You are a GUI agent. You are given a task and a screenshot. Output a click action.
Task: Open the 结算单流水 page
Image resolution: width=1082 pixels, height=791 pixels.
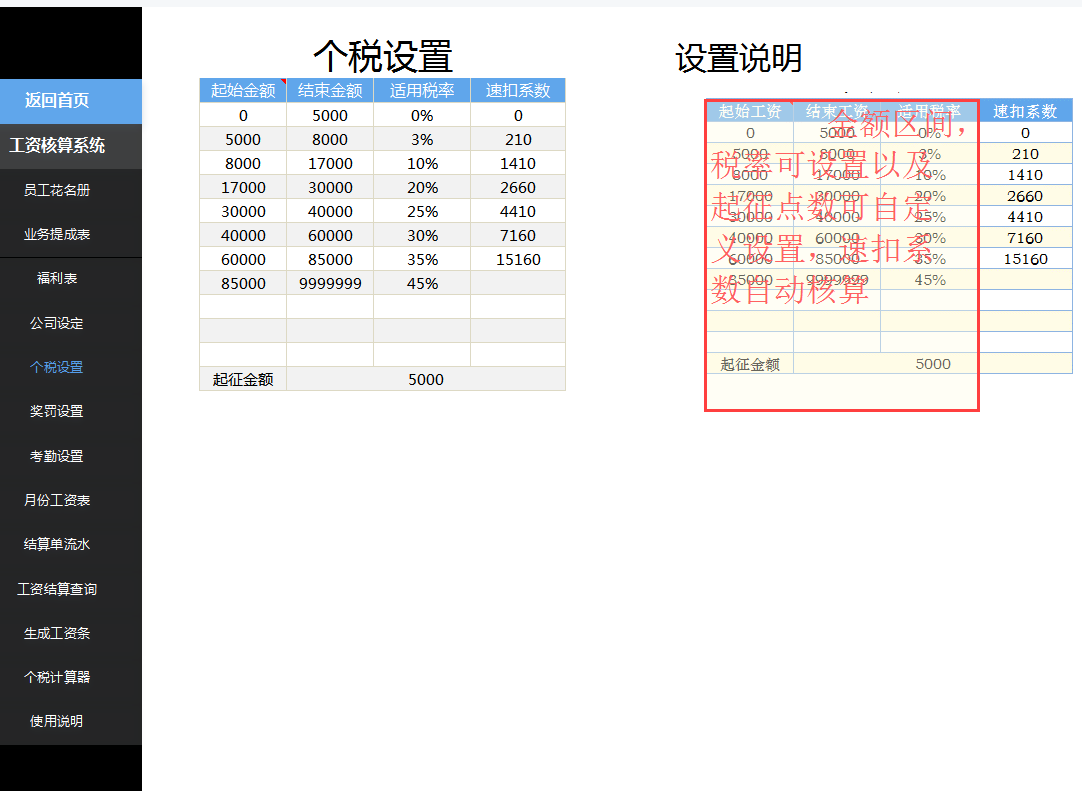tap(55, 544)
